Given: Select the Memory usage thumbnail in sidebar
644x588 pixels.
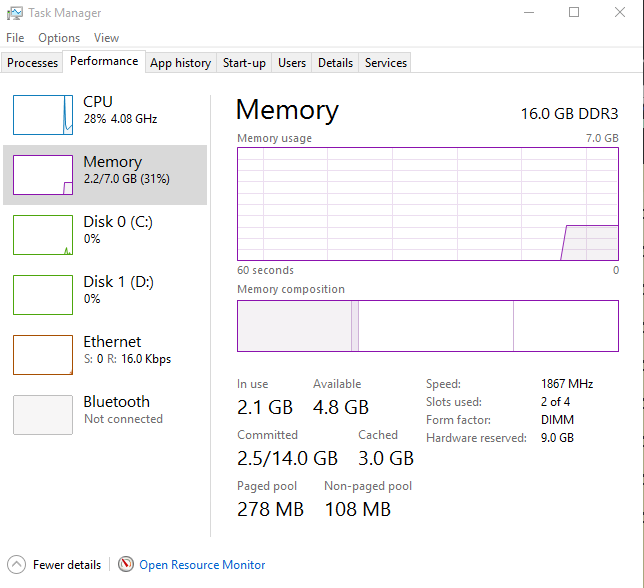Looking at the screenshot, I should click(43, 175).
